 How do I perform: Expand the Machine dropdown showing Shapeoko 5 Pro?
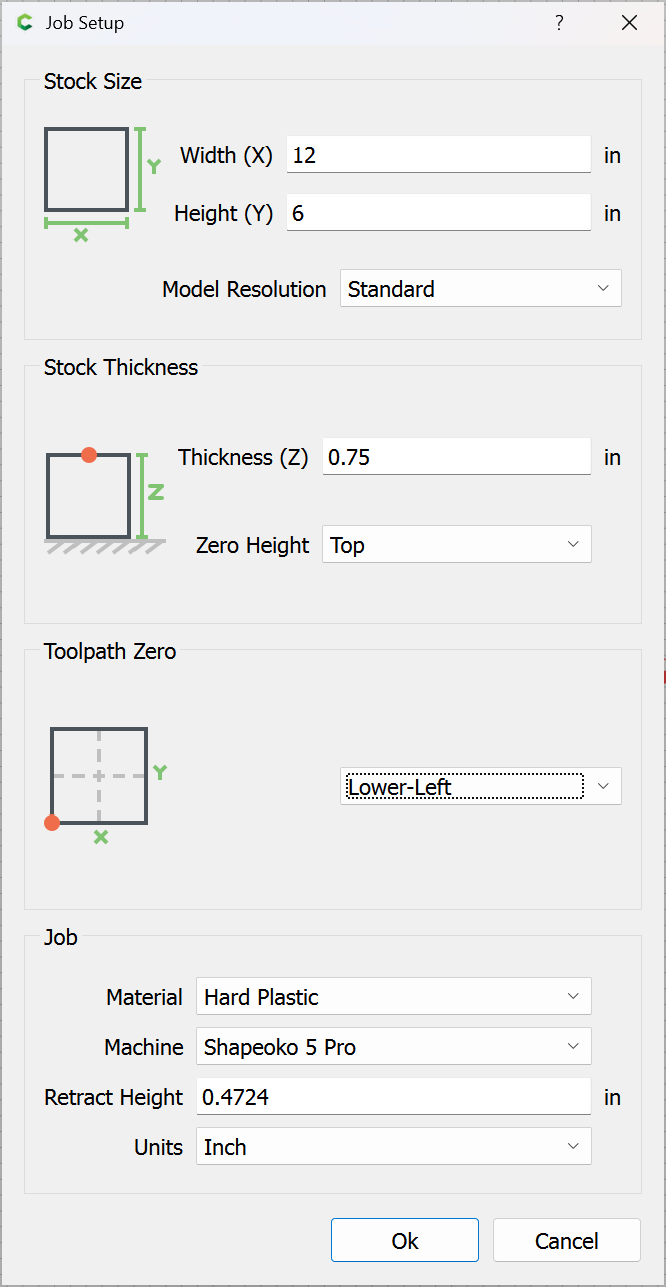pyautogui.click(x=393, y=1047)
